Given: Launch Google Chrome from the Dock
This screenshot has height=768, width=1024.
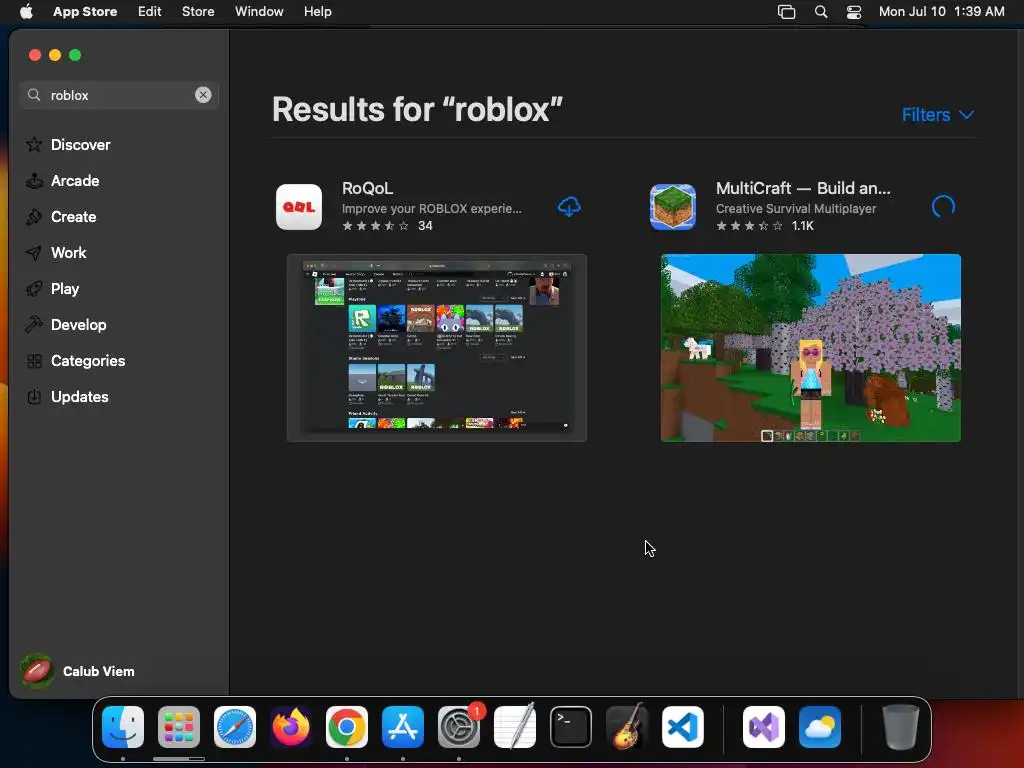Looking at the screenshot, I should [x=347, y=727].
